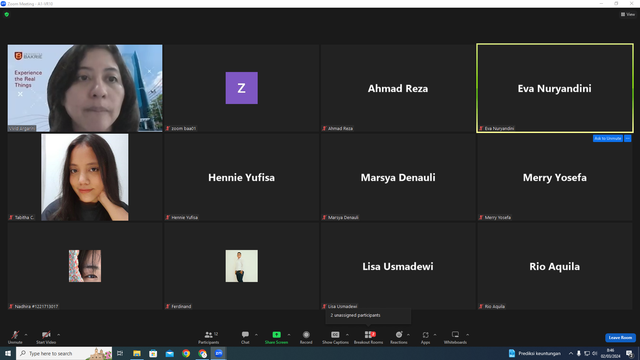Select the zoom baa01 participant tile

pyautogui.click(x=242, y=88)
